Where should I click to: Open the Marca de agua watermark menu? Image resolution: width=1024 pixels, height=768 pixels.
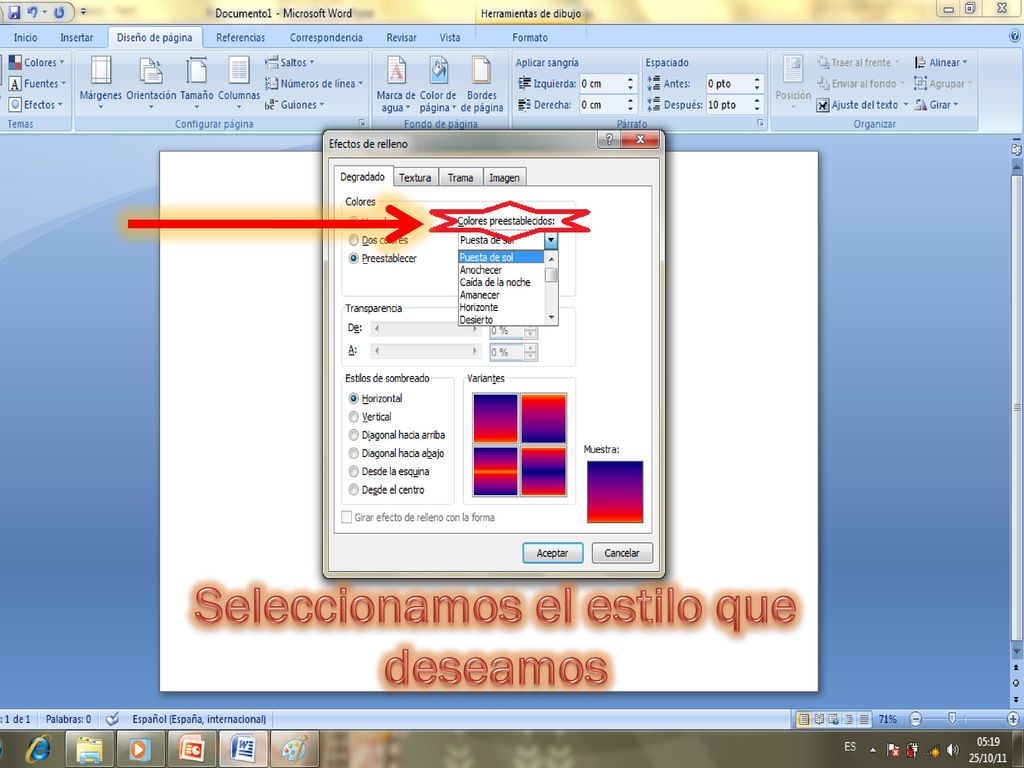click(x=396, y=84)
